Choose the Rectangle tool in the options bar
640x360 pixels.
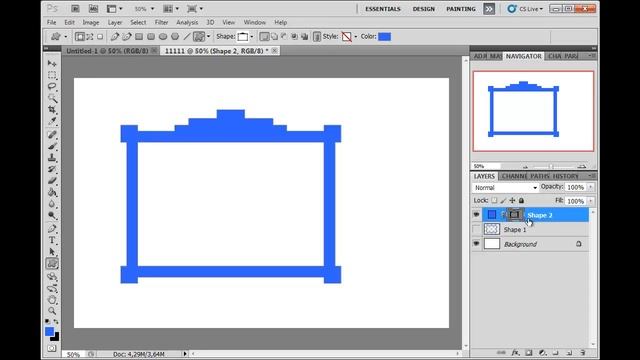click(x=139, y=37)
